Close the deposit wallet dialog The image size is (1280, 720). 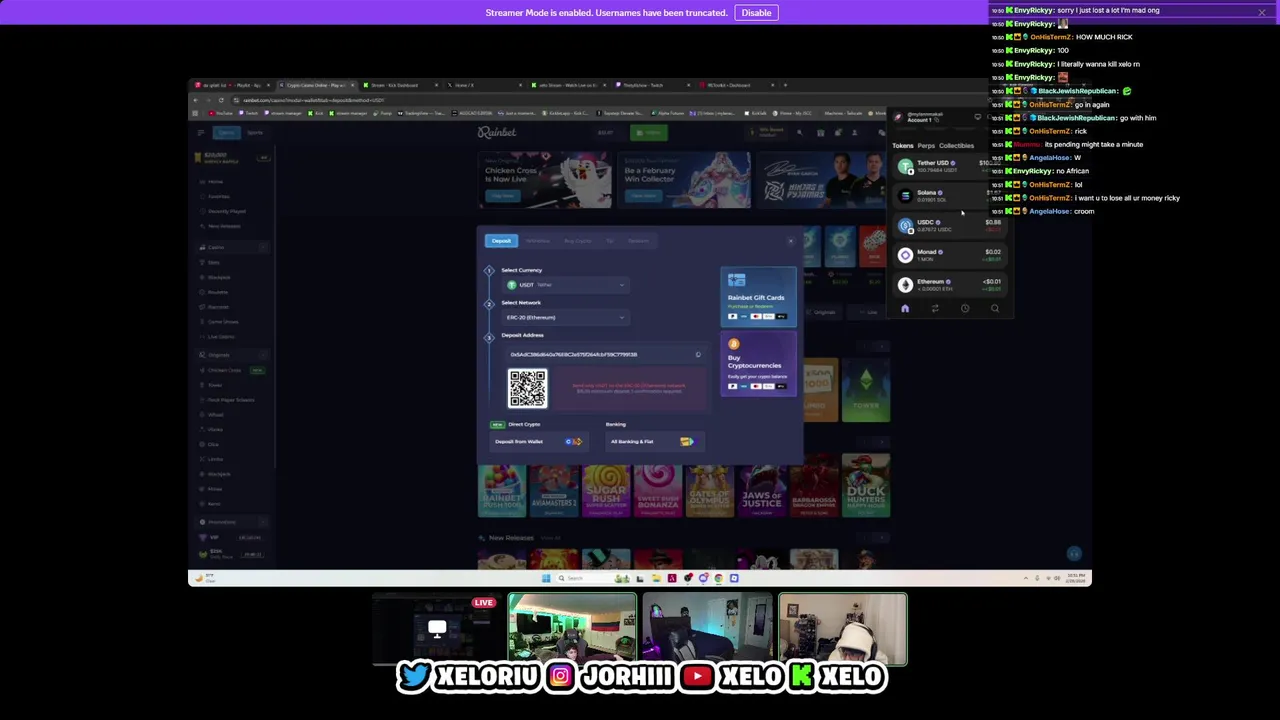pyautogui.click(x=790, y=241)
